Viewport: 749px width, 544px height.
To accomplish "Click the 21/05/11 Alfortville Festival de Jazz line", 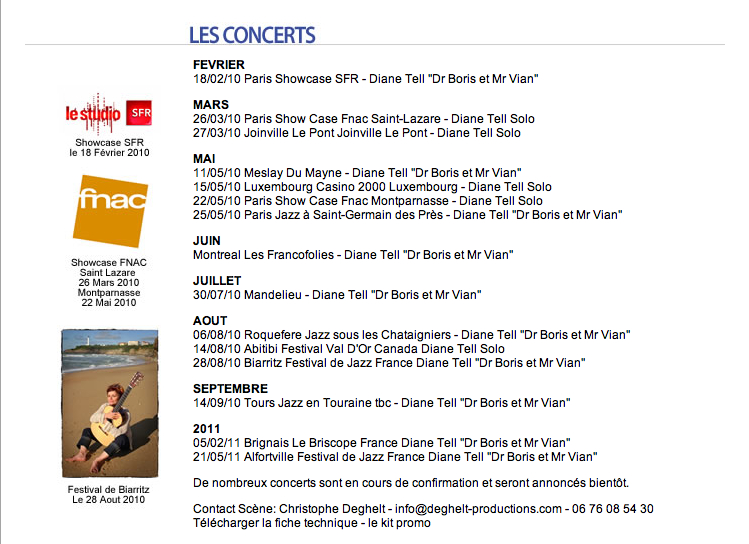I will point(395,457).
